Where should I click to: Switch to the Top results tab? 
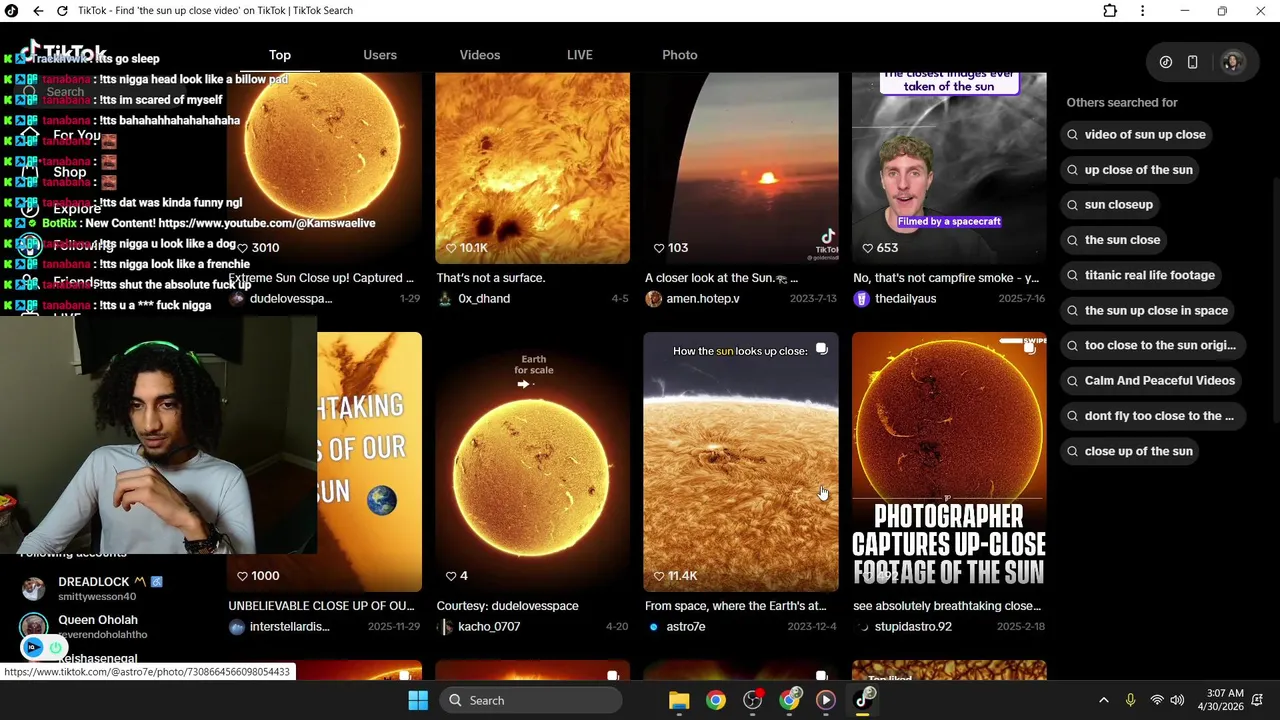click(x=280, y=55)
